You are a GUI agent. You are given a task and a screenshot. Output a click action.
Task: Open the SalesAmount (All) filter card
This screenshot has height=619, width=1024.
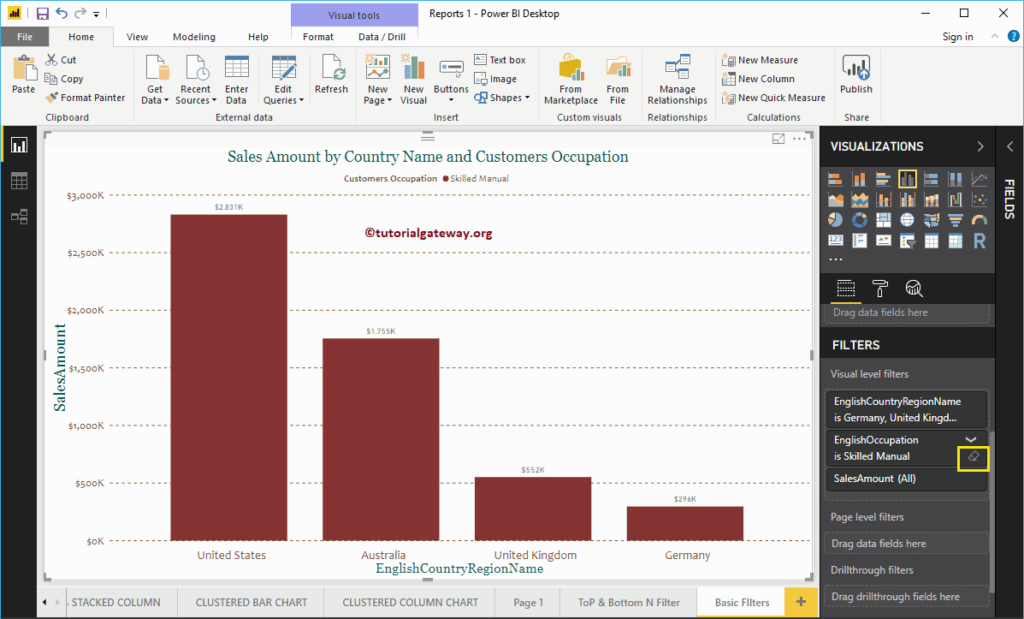pyautogui.click(x=907, y=479)
